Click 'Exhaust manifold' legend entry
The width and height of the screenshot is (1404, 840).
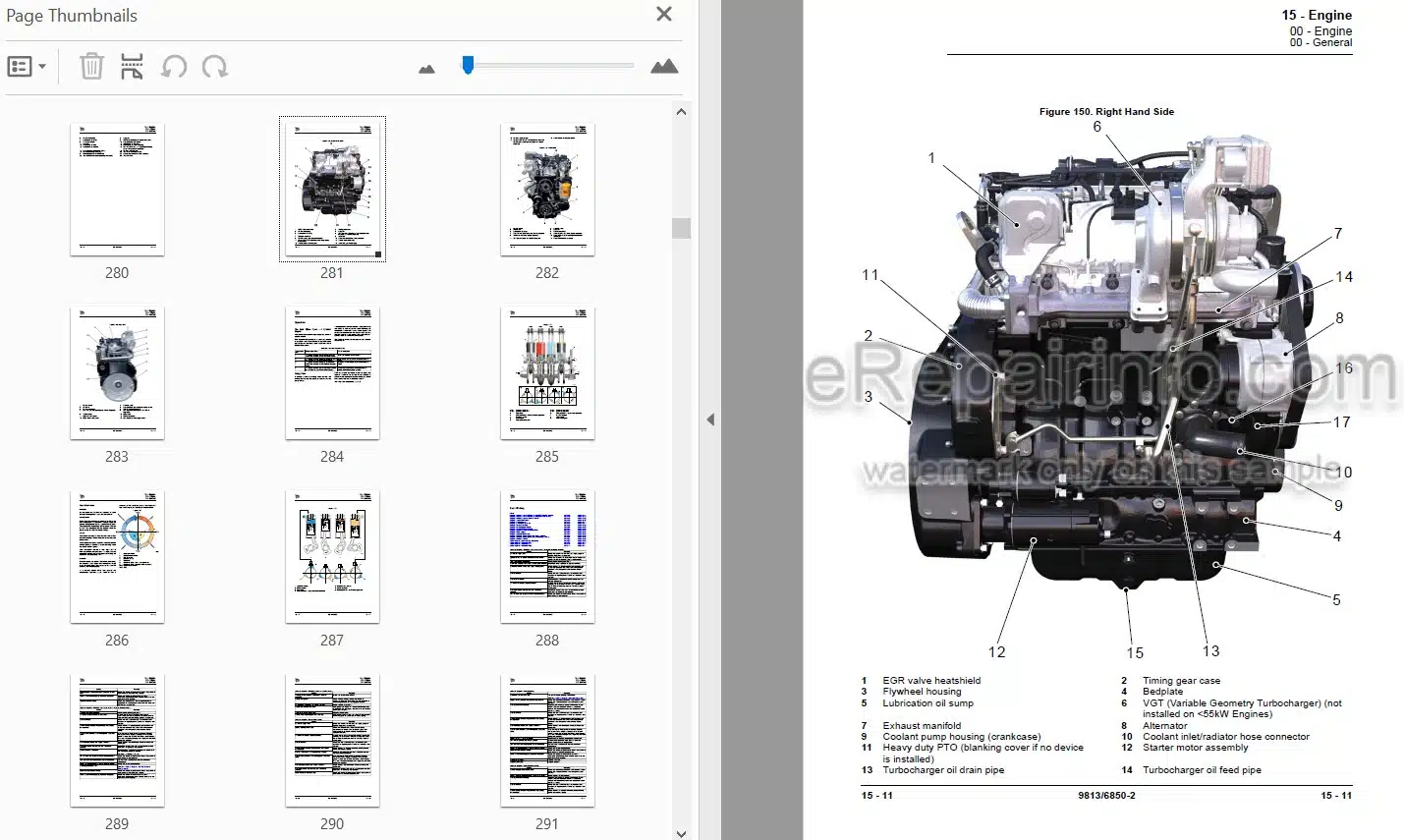click(922, 726)
